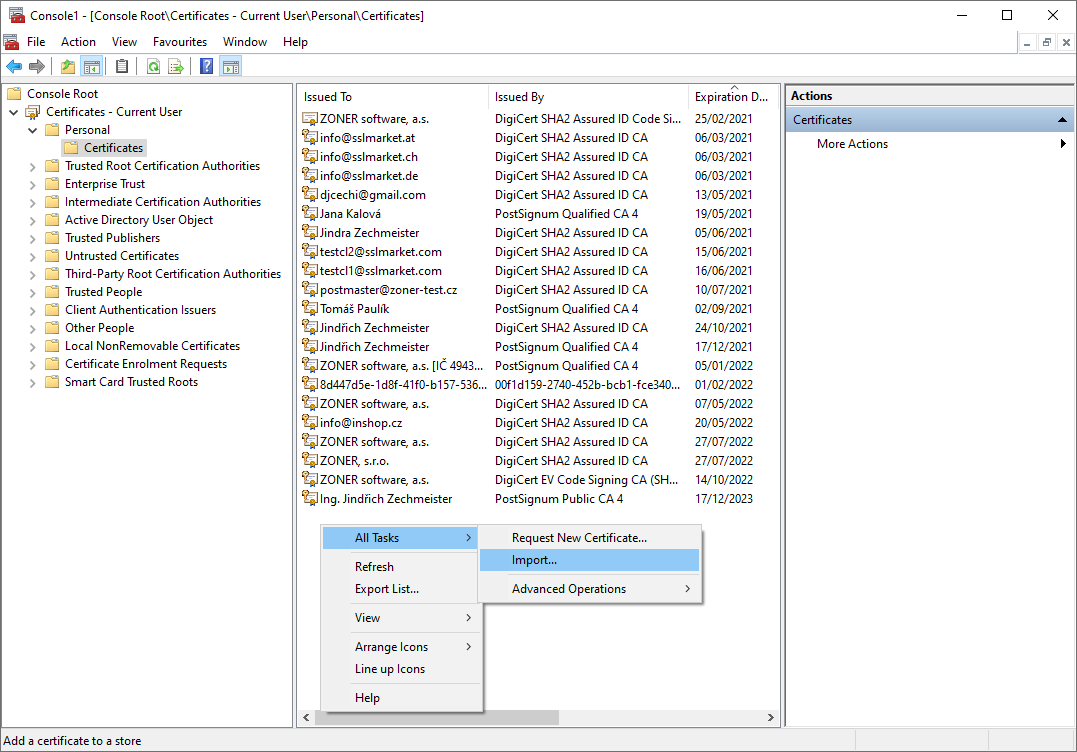
Task: Click the Refresh toolbar icon
Action: pyautogui.click(x=153, y=67)
